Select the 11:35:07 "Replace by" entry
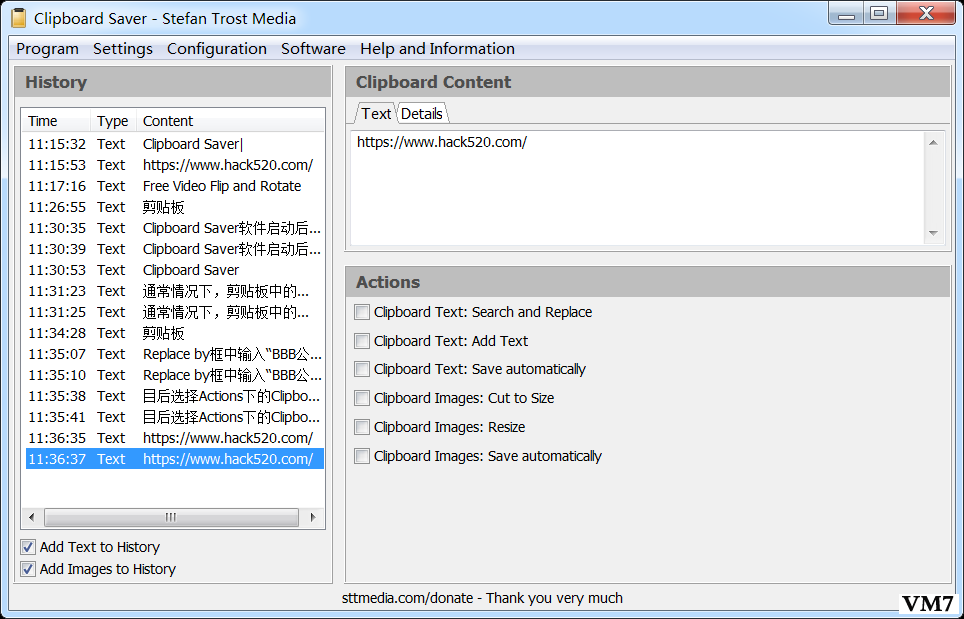The image size is (964, 619). (175, 354)
